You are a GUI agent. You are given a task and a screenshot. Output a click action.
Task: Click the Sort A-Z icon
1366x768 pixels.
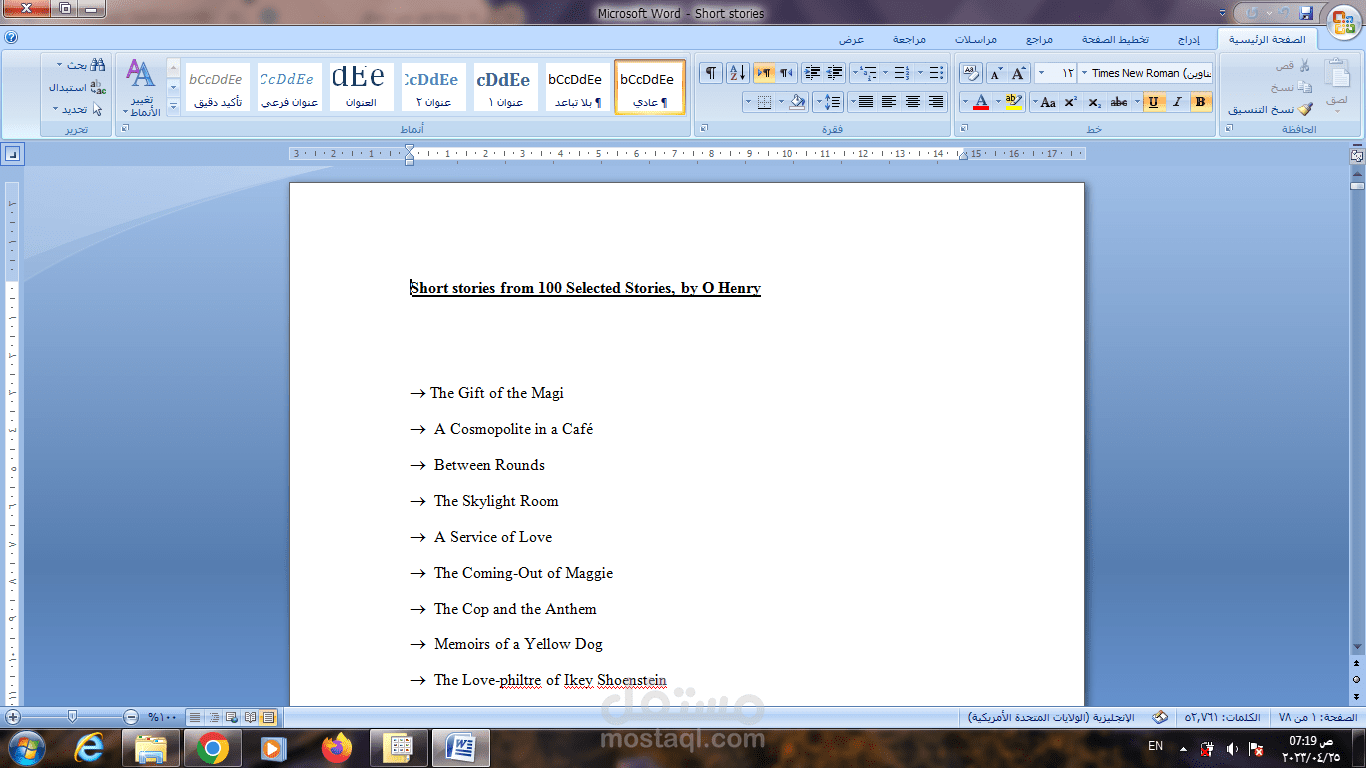(738, 73)
